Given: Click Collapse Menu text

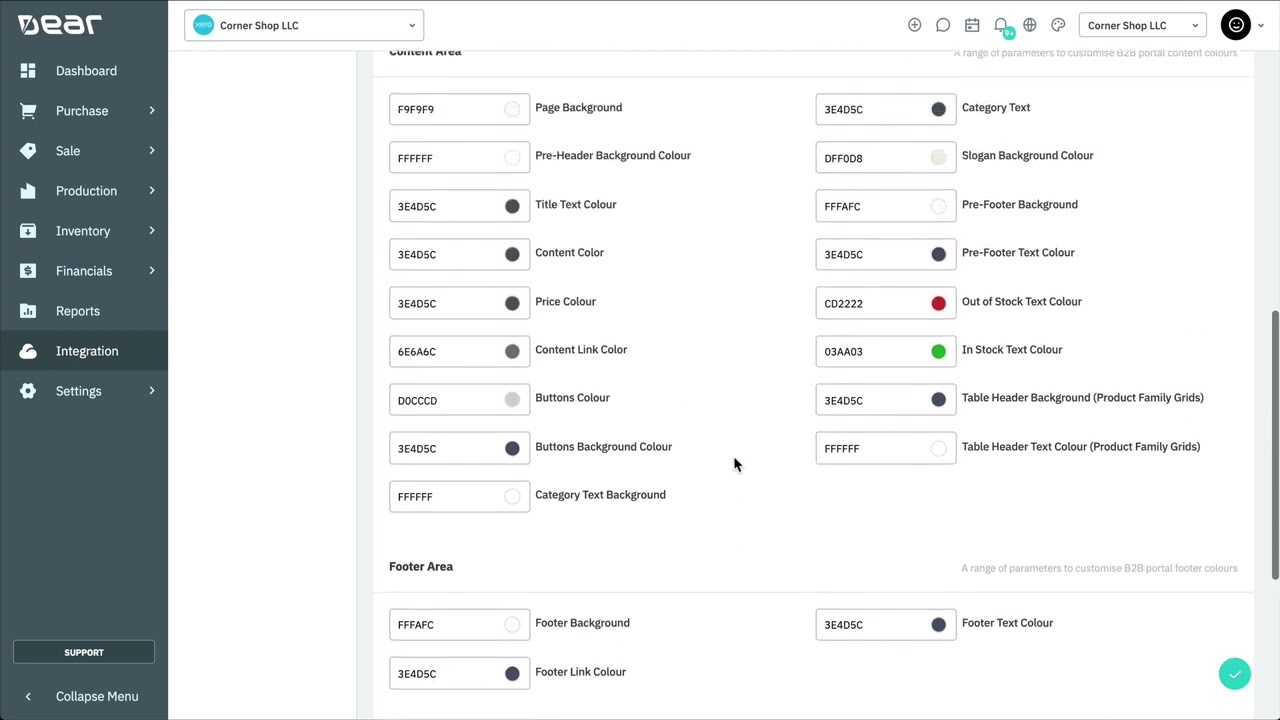Looking at the screenshot, I should [97, 696].
